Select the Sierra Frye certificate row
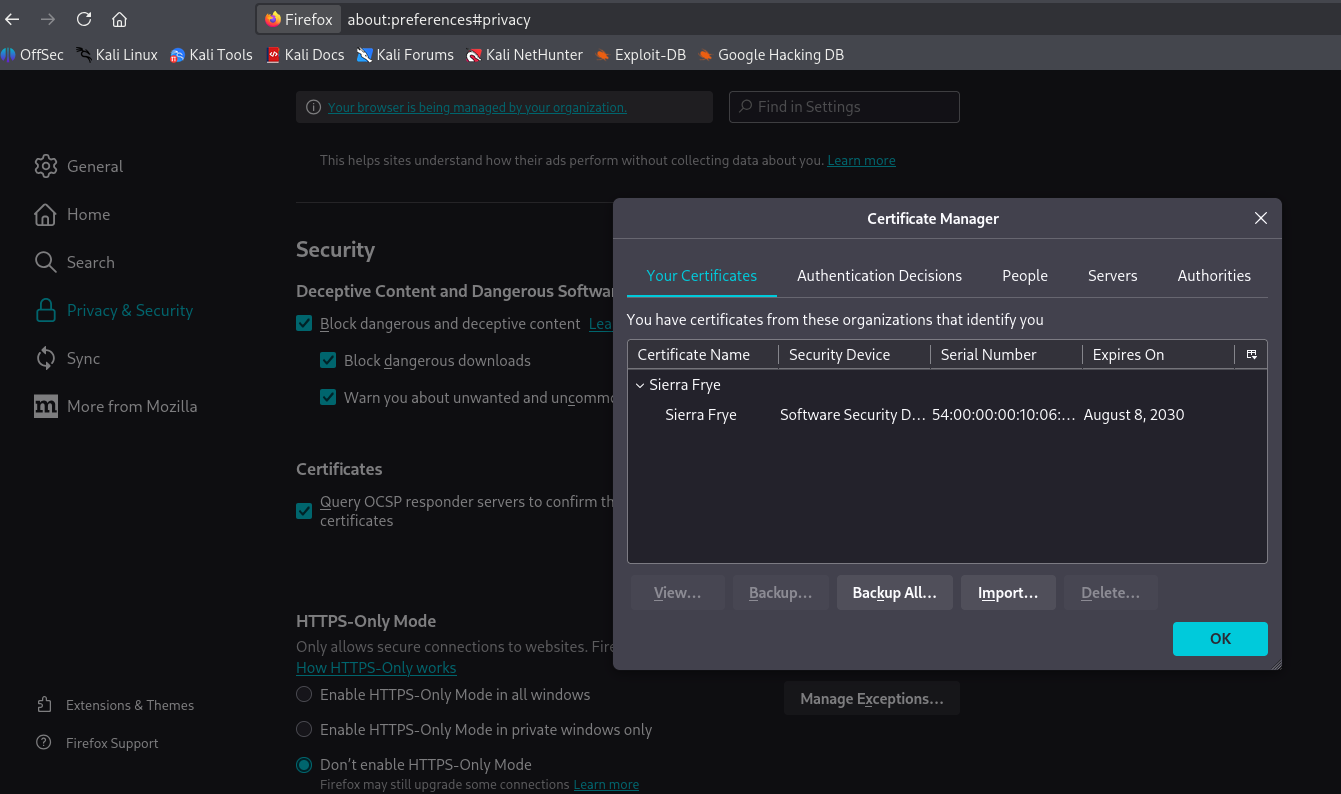 click(x=946, y=415)
